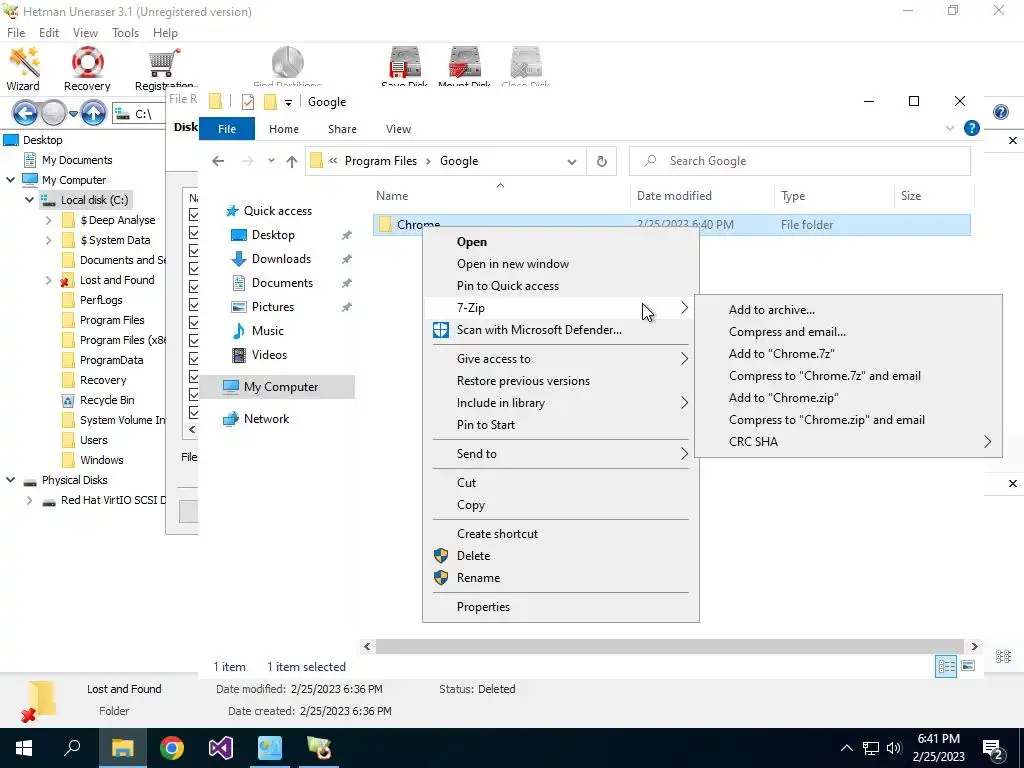Collapse the Local disk (C:) node
The image size is (1024, 768).
(x=29, y=200)
